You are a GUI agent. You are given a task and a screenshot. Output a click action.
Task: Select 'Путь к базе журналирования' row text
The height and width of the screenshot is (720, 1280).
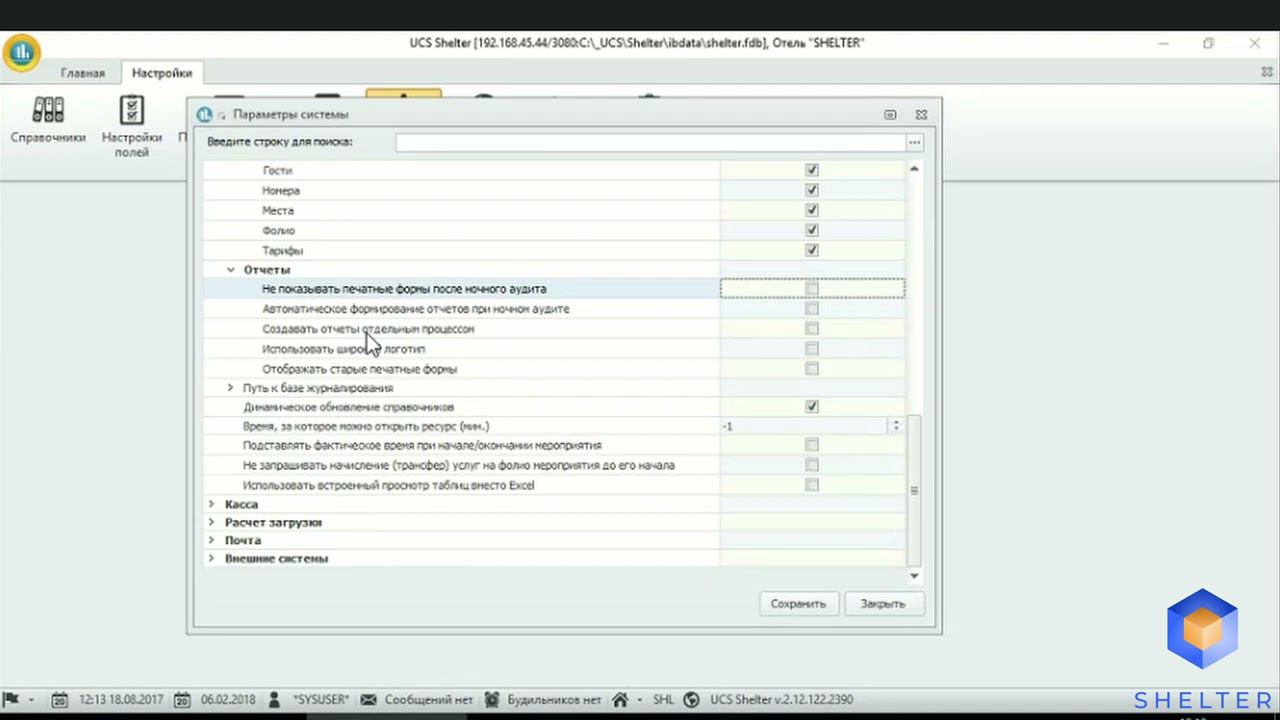(318, 388)
